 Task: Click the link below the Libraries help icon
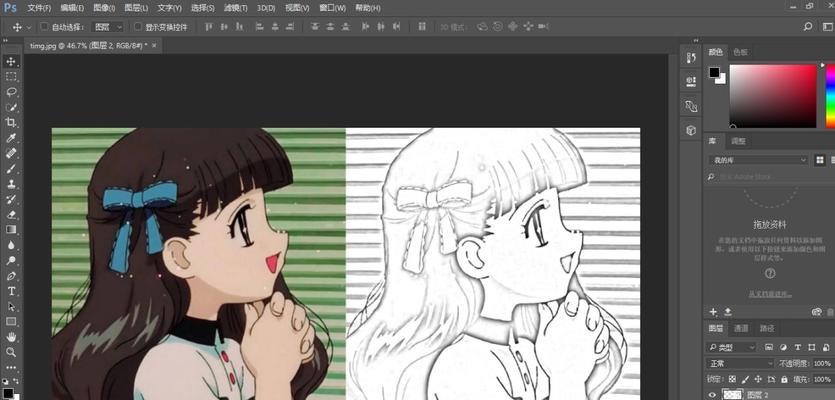[770, 294]
